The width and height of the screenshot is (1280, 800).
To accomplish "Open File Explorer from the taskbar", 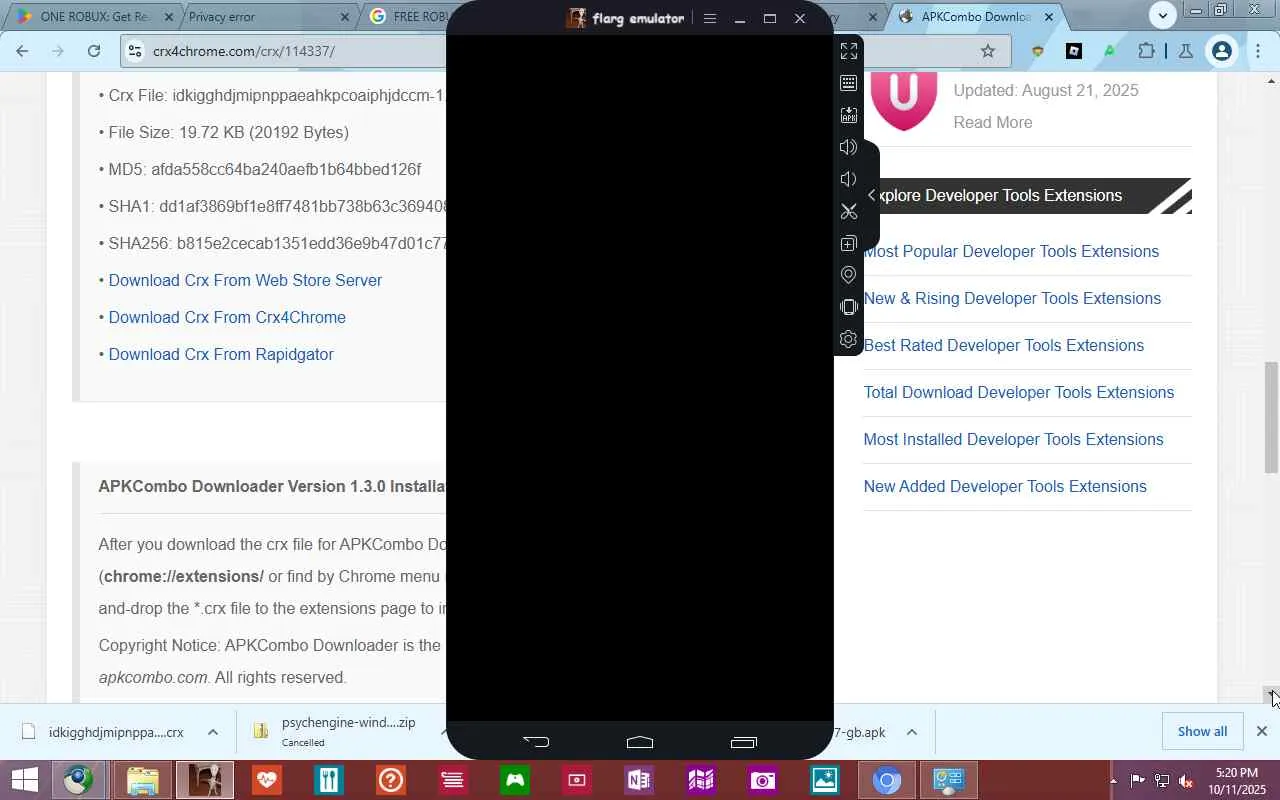I will (x=143, y=780).
